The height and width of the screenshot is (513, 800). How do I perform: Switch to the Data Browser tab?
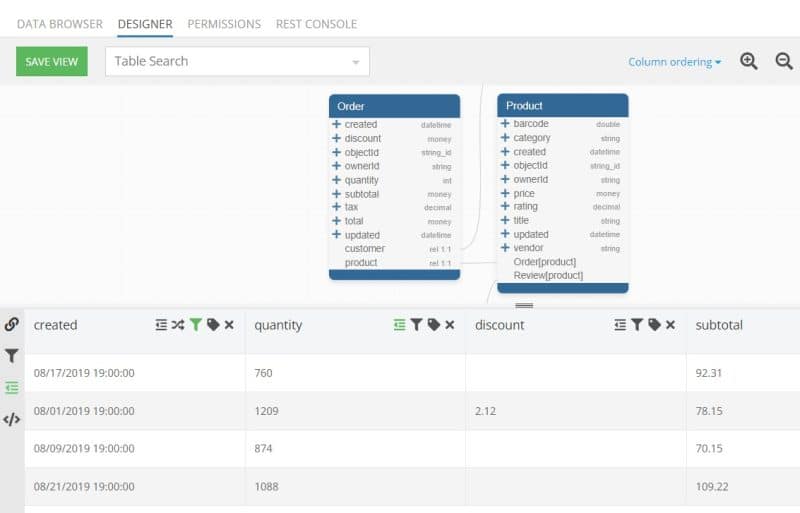[59, 24]
